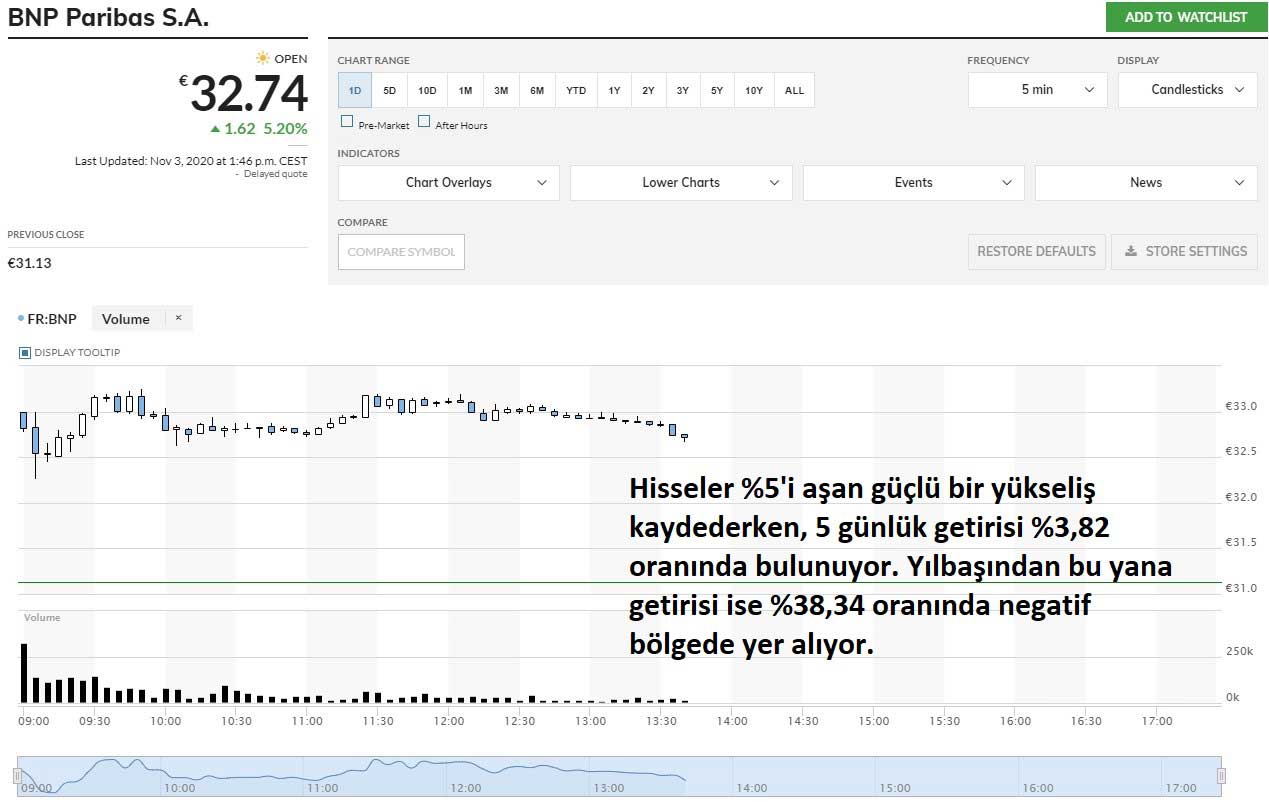The height and width of the screenshot is (802, 1269).
Task: Click the 250k volume axis label
Action: [1238, 651]
